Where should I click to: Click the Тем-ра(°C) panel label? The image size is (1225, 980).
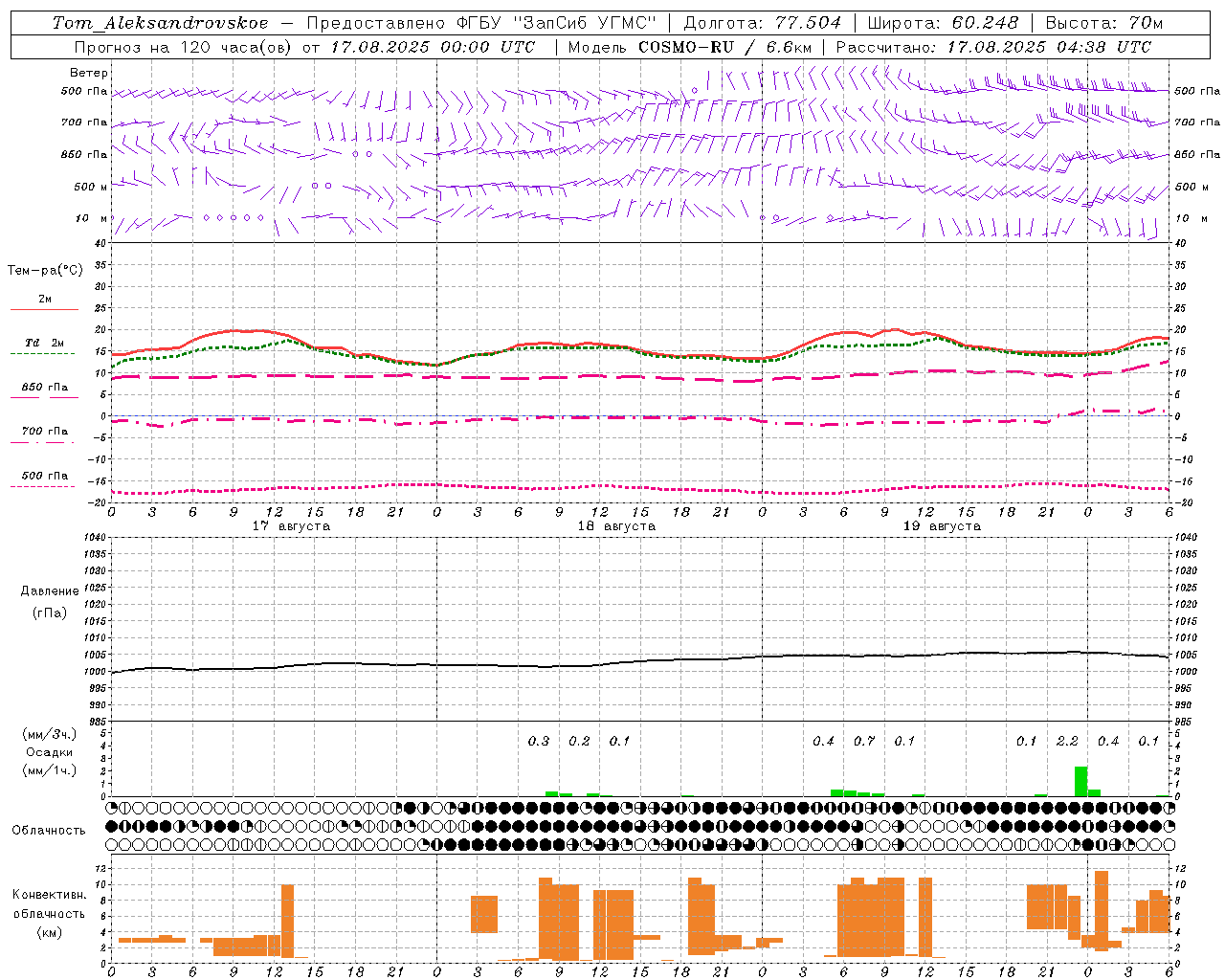click(45, 271)
